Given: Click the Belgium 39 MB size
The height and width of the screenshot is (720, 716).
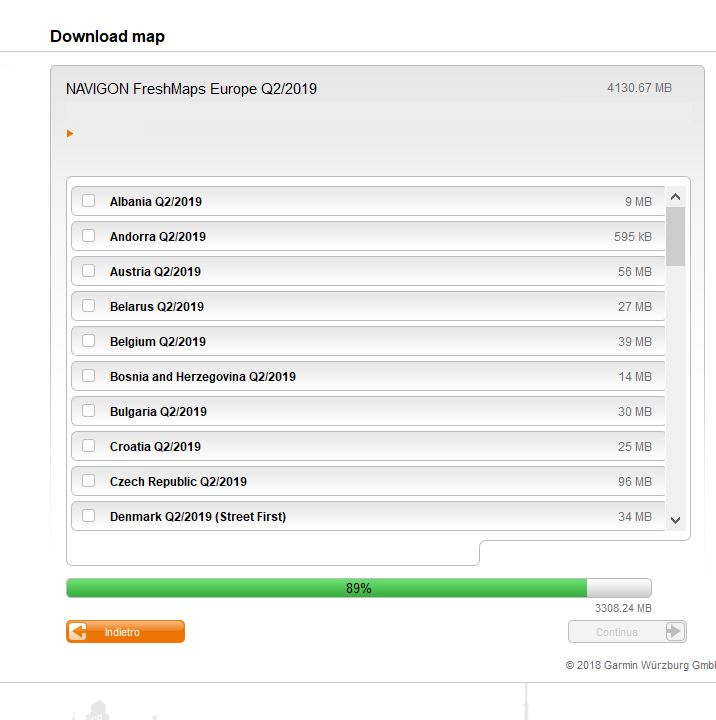Looking at the screenshot, I should (635, 342).
